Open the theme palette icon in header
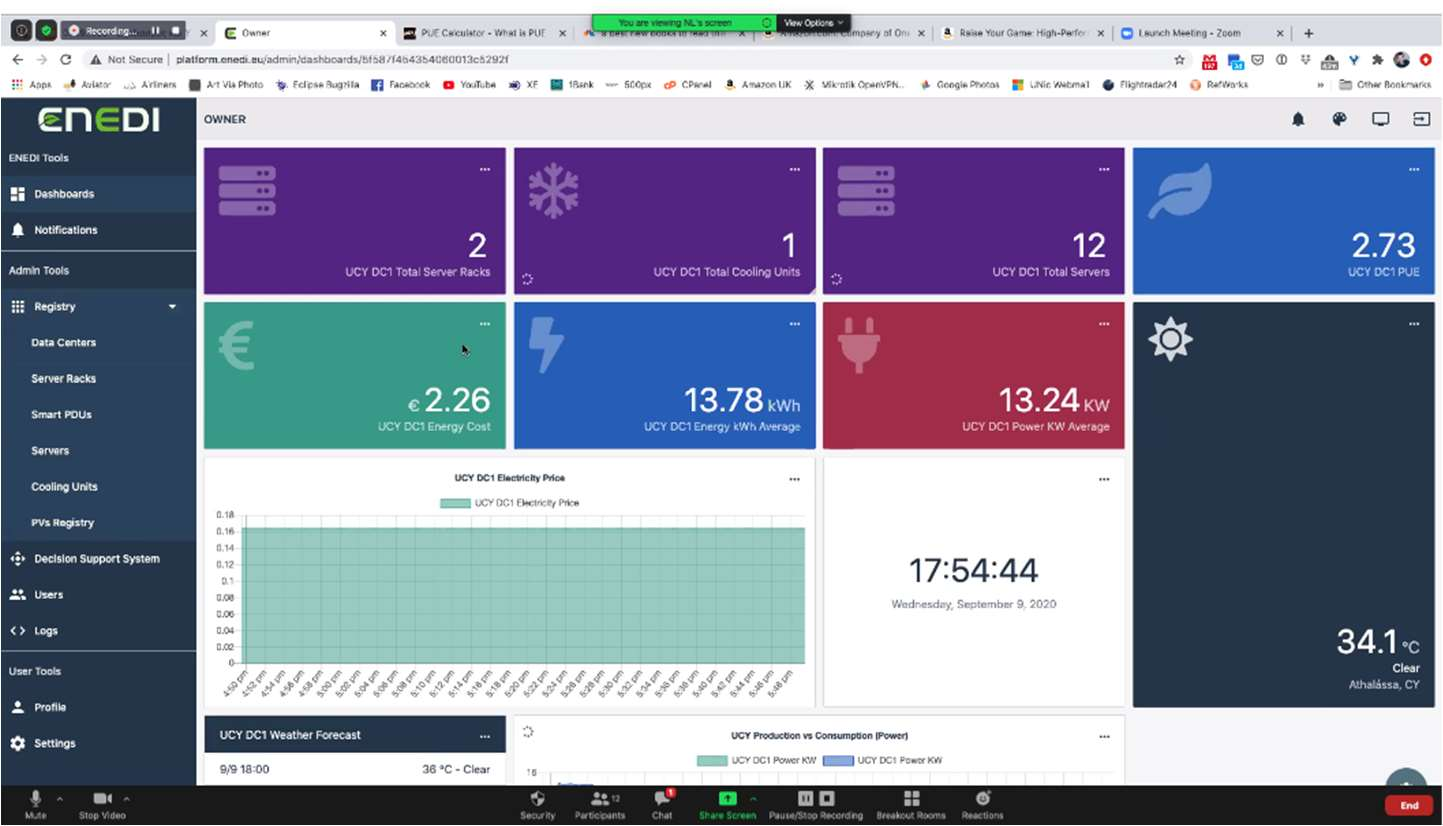Image resolution: width=1443 pixels, height=826 pixels. (x=1339, y=119)
